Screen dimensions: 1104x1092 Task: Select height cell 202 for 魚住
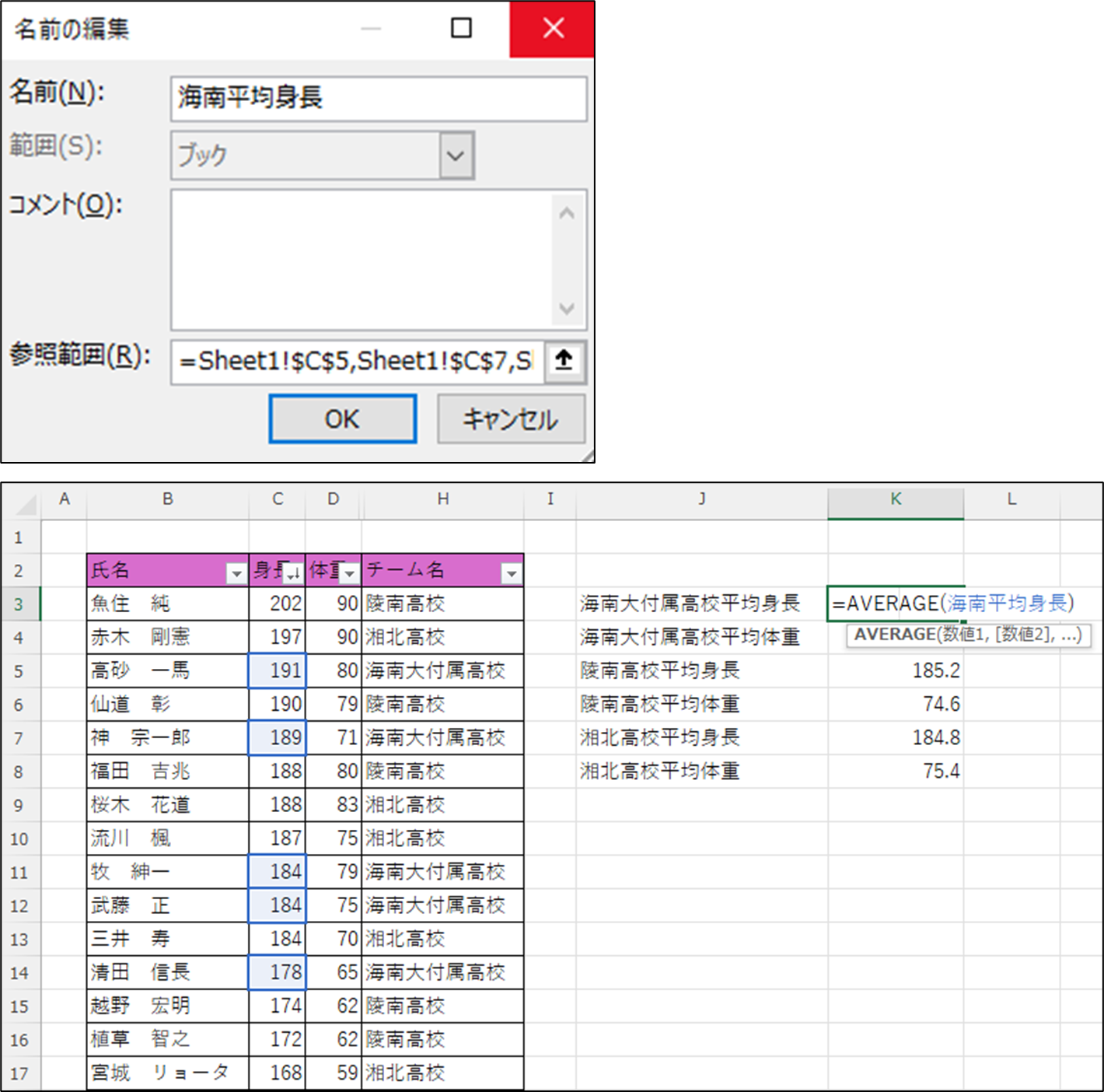278,604
